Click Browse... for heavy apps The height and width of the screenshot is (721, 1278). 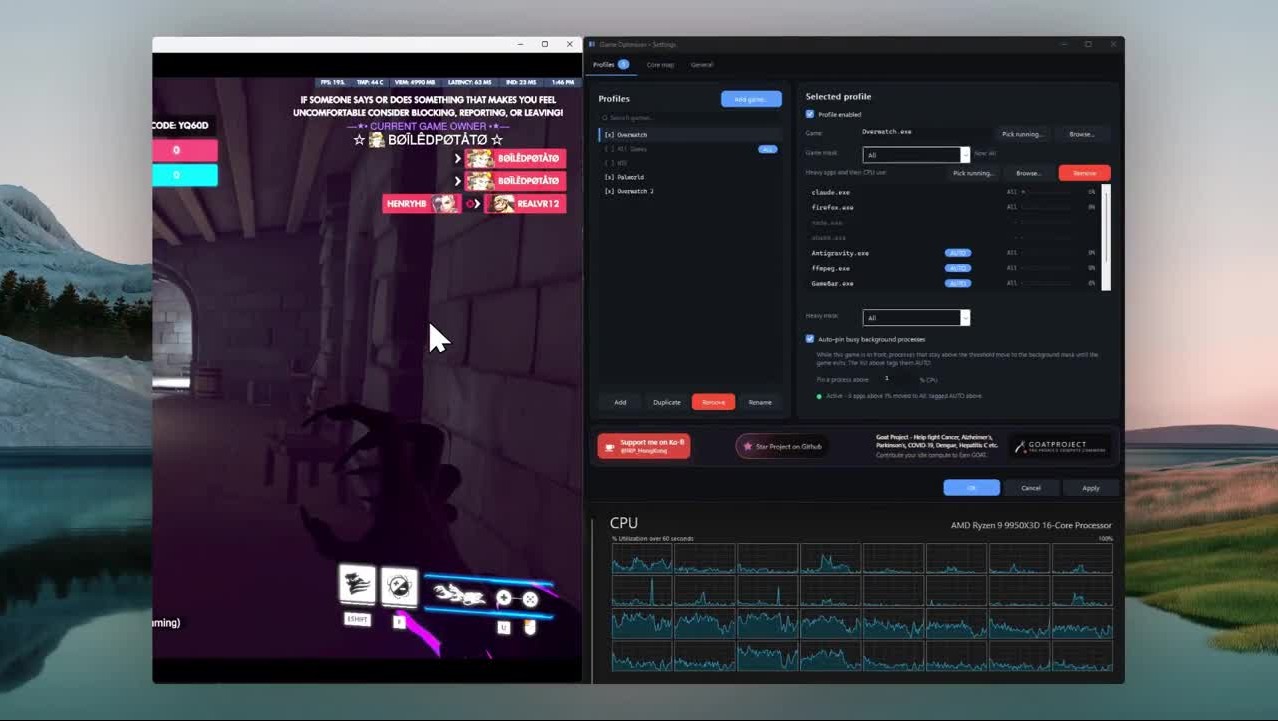pyautogui.click(x=1029, y=173)
